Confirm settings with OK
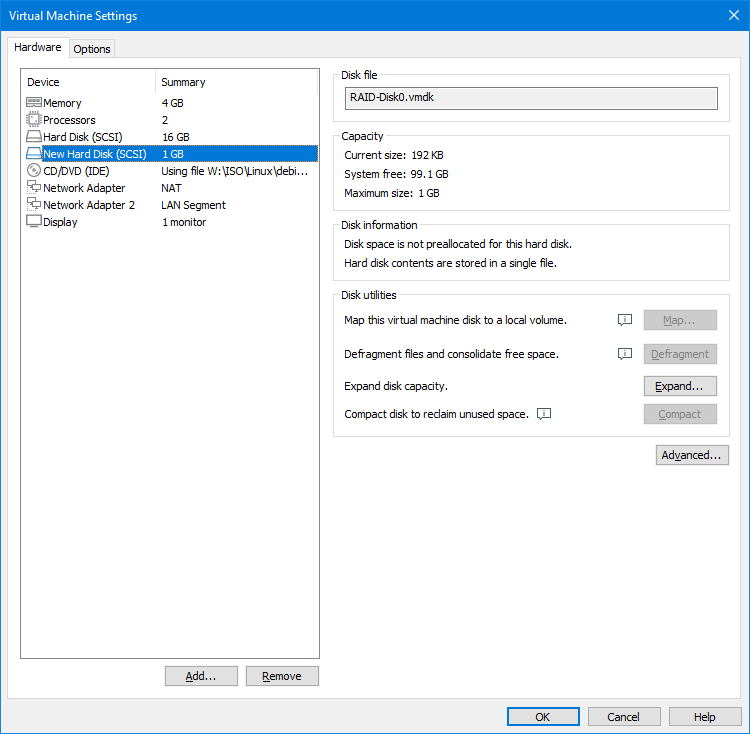The width and height of the screenshot is (750, 734). pyautogui.click(x=543, y=717)
